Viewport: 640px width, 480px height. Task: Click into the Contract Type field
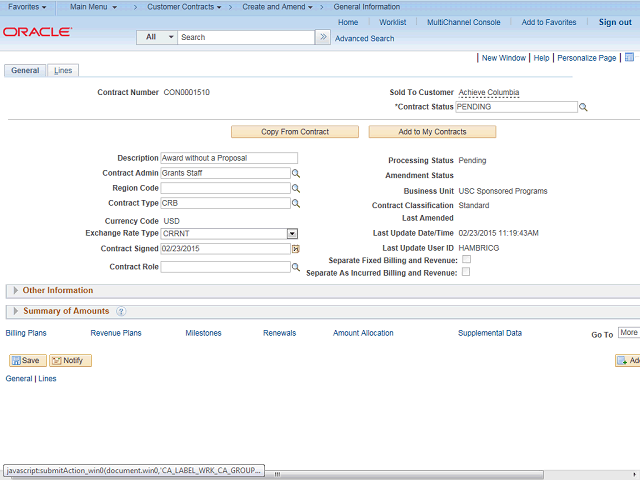pyautogui.click(x=225, y=203)
